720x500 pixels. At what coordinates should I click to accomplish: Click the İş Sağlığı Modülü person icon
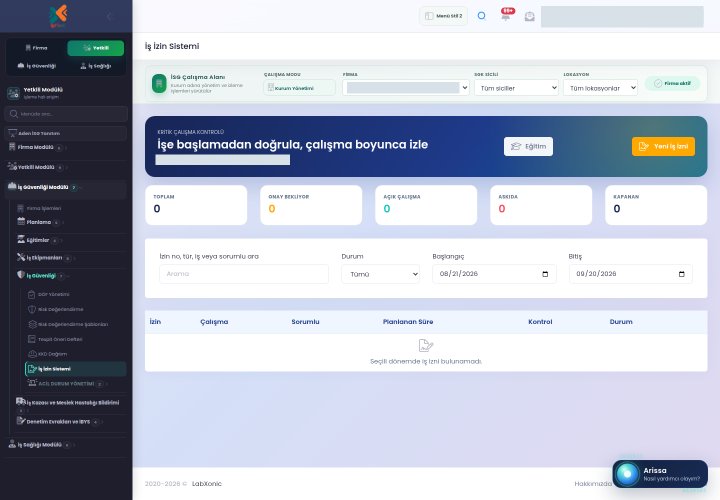(12, 444)
